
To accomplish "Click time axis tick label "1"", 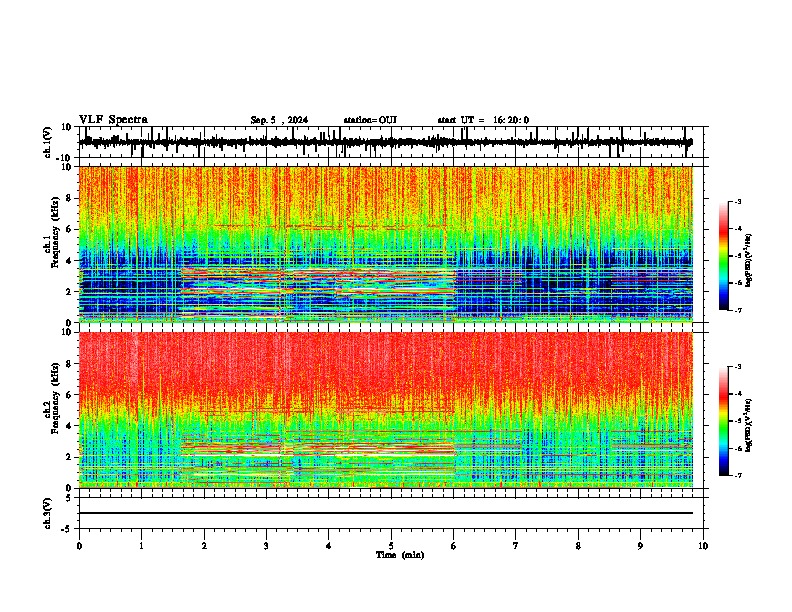I will 141,546.
